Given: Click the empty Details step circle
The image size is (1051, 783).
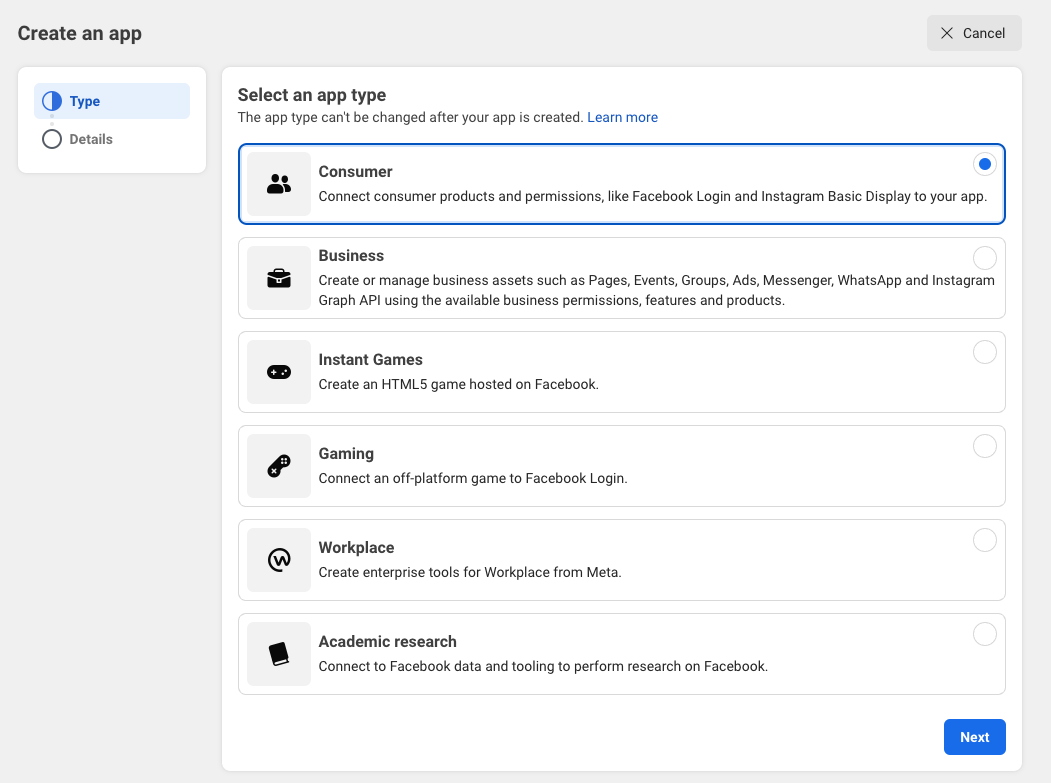Looking at the screenshot, I should (x=52, y=139).
